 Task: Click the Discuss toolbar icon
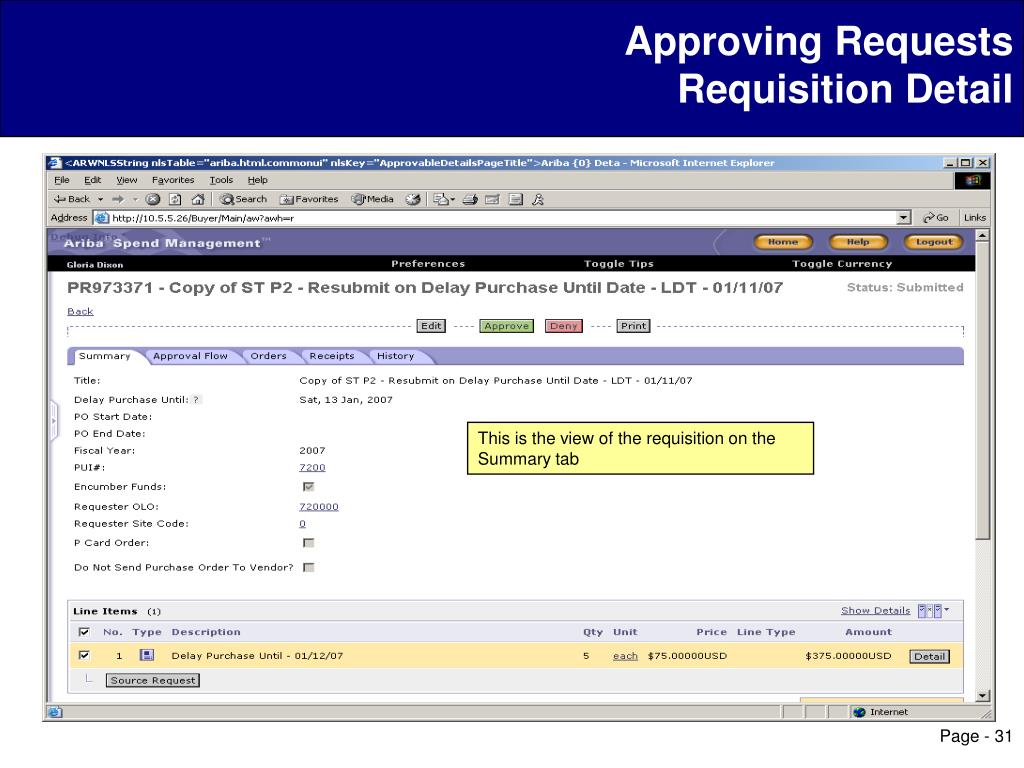[516, 199]
